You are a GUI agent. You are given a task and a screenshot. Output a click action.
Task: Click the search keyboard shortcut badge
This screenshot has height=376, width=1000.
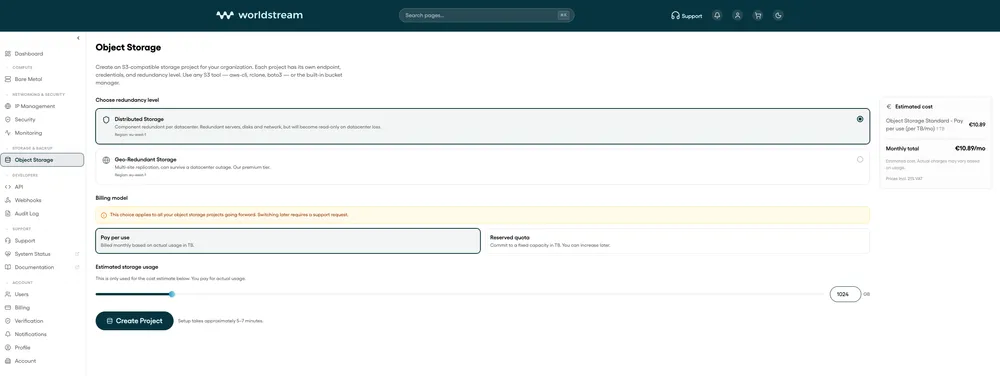pyautogui.click(x=563, y=15)
